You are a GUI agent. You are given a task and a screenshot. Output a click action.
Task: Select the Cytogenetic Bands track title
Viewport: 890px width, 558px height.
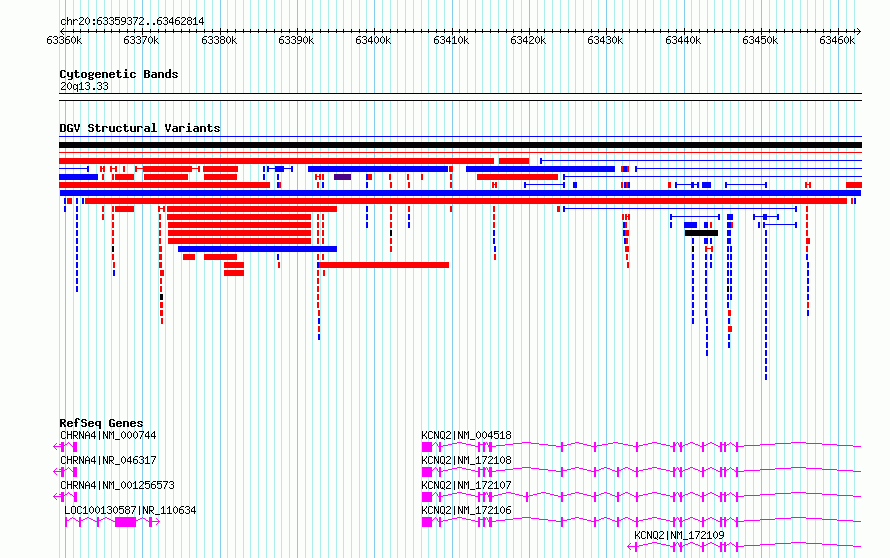pos(119,74)
